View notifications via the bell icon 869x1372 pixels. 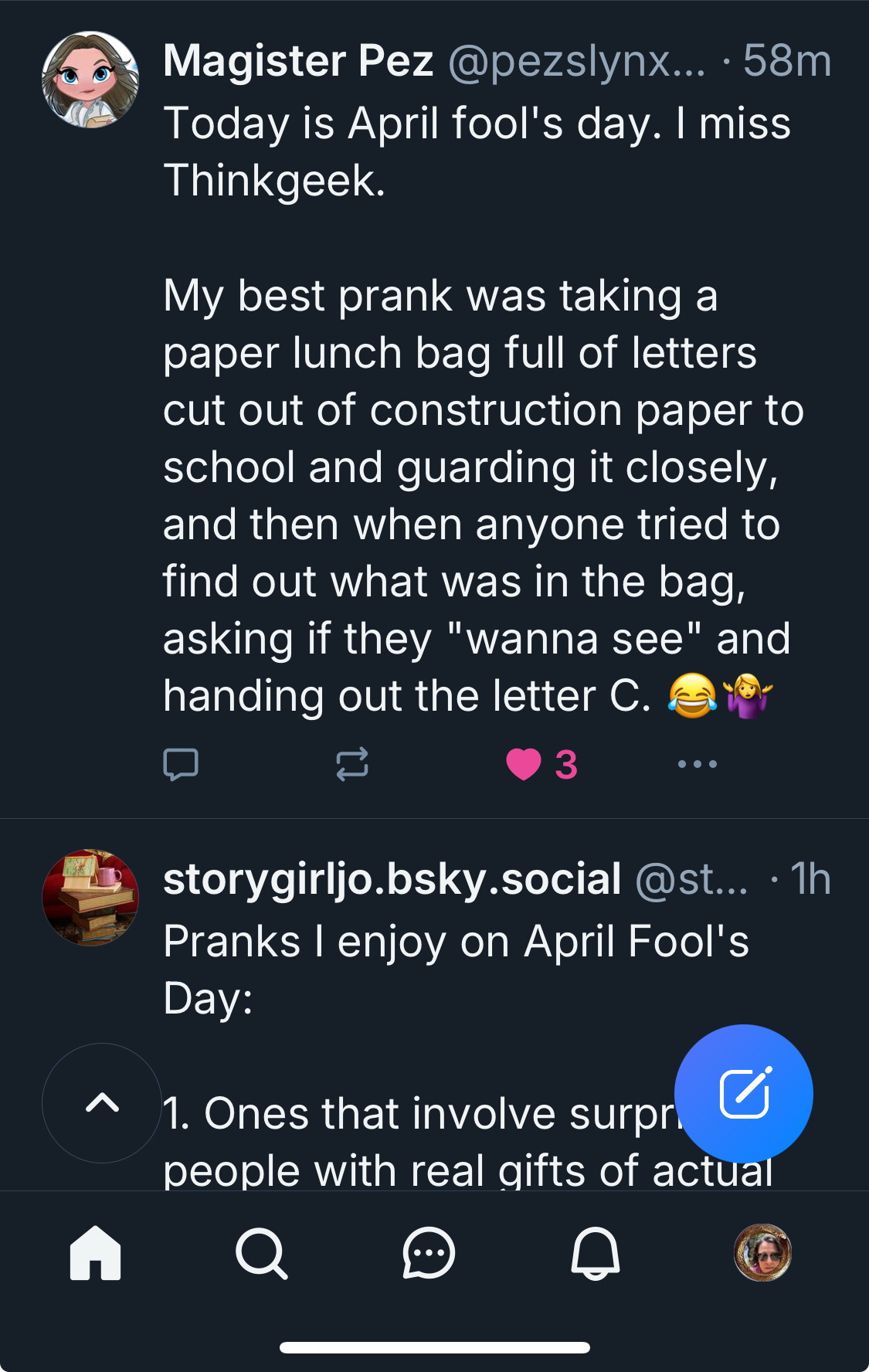tap(595, 1253)
